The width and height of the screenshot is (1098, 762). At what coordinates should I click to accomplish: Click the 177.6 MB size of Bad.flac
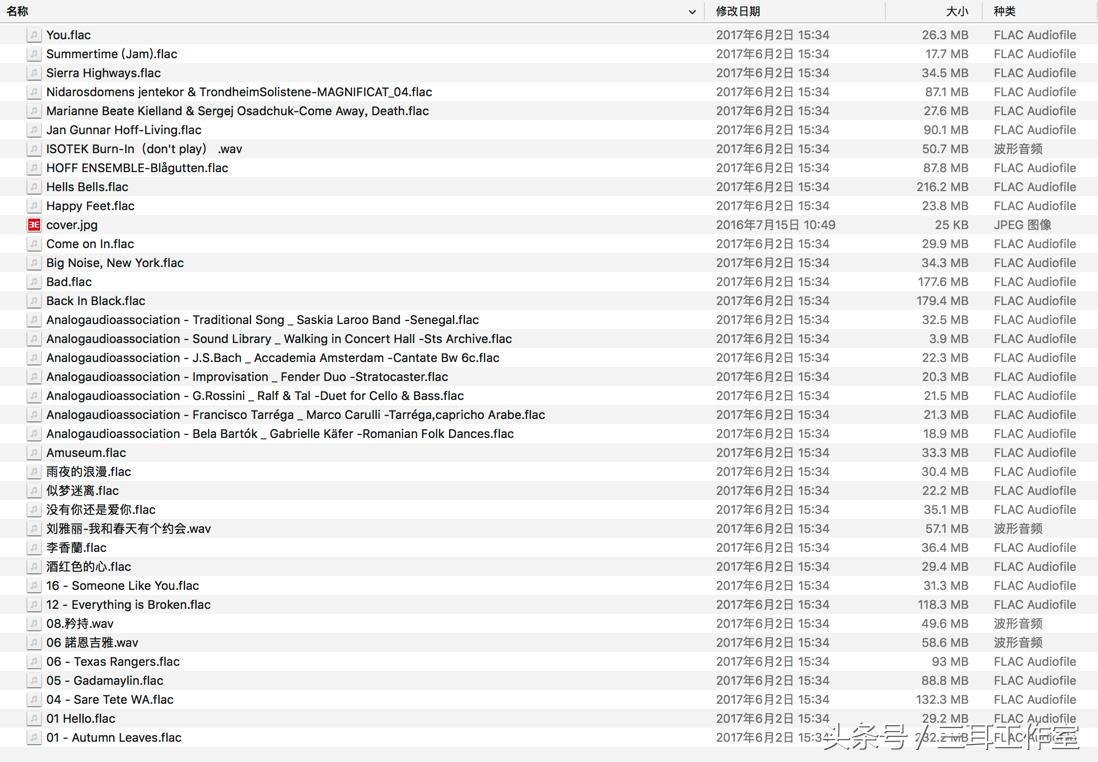pyautogui.click(x=943, y=282)
